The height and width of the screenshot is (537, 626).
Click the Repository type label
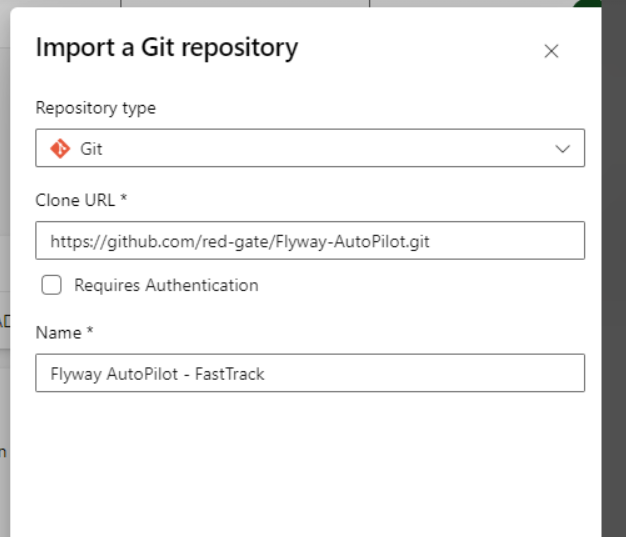[96, 108]
